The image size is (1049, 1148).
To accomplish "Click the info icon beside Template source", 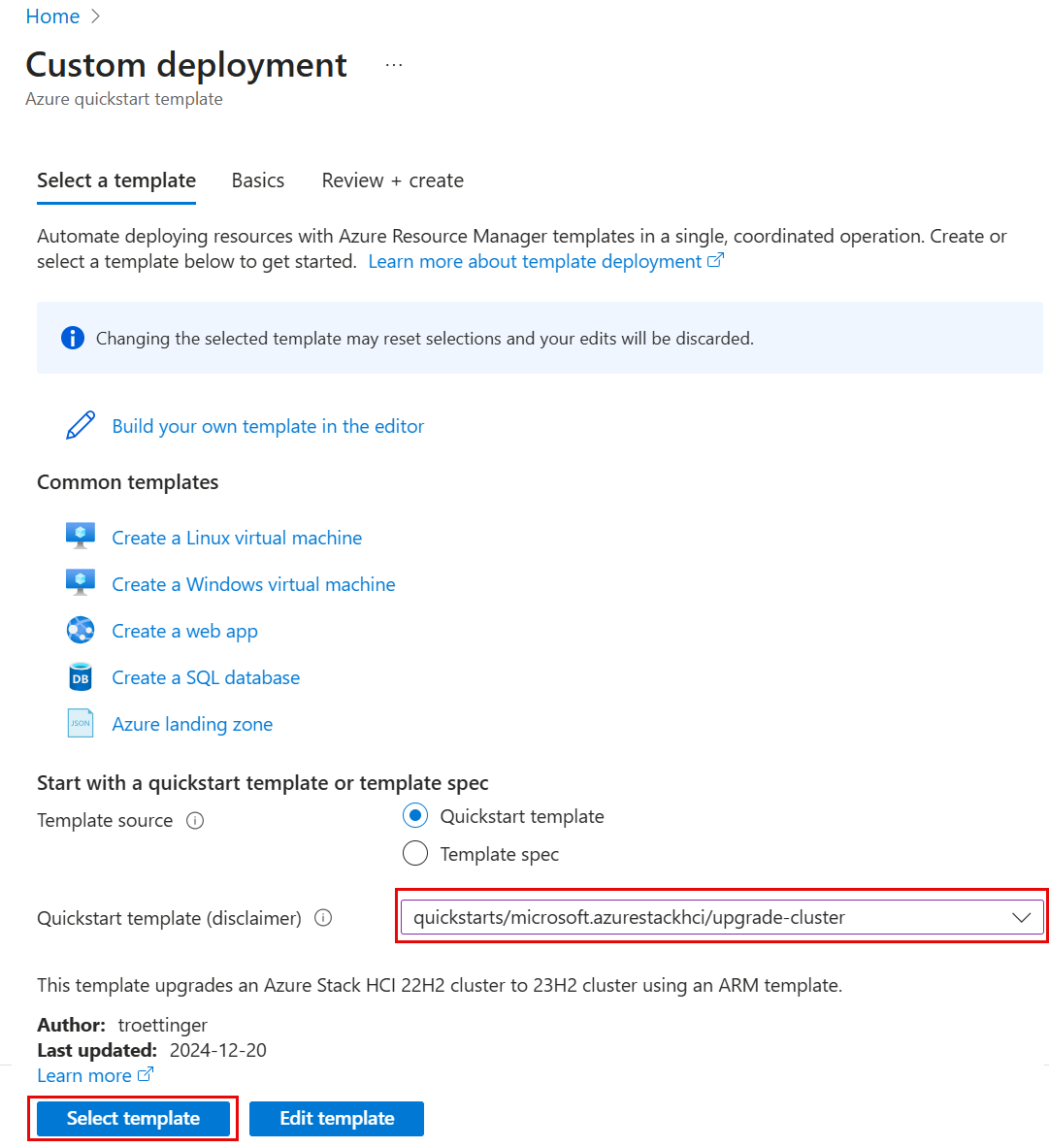I will 195,821.
